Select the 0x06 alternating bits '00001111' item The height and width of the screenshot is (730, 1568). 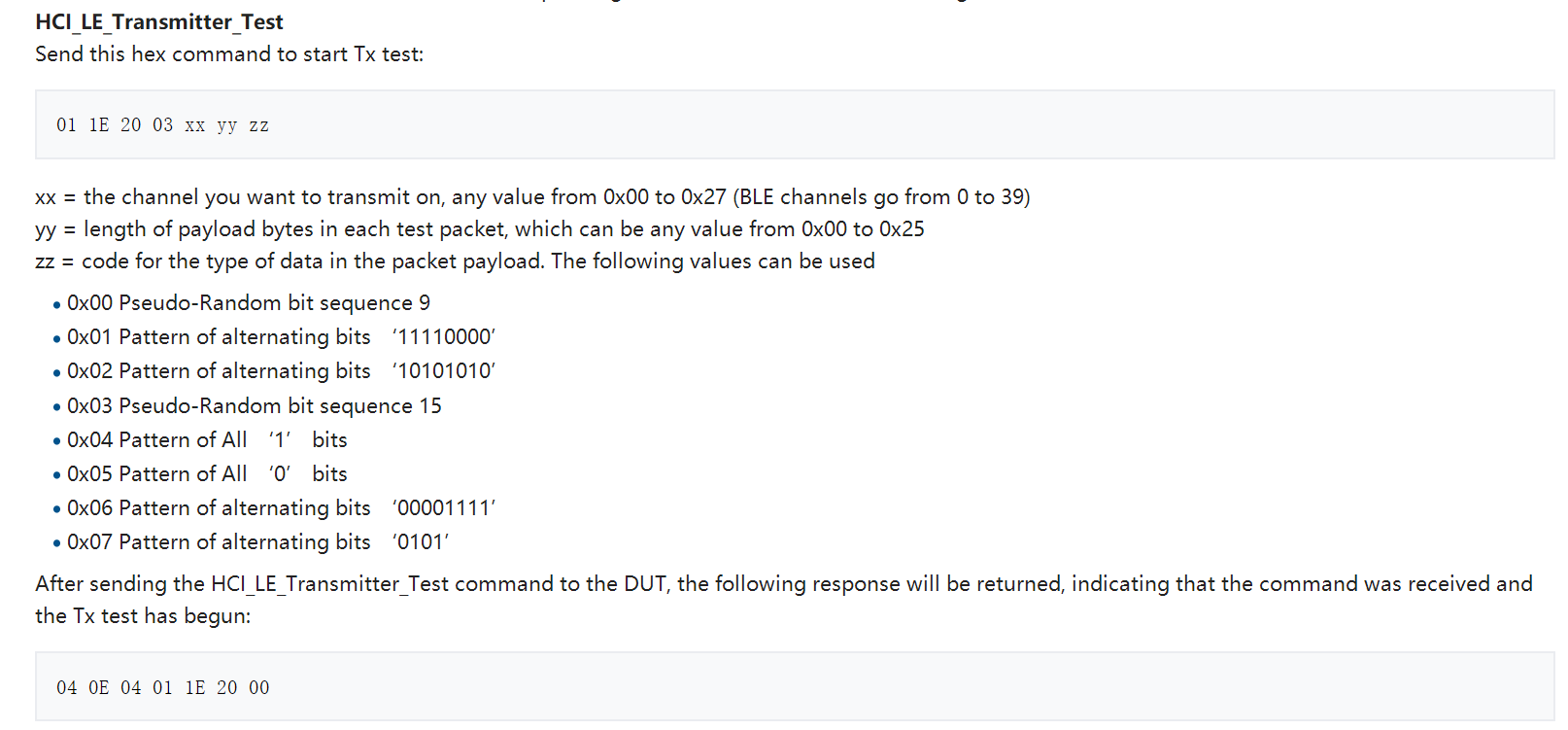tap(281, 508)
